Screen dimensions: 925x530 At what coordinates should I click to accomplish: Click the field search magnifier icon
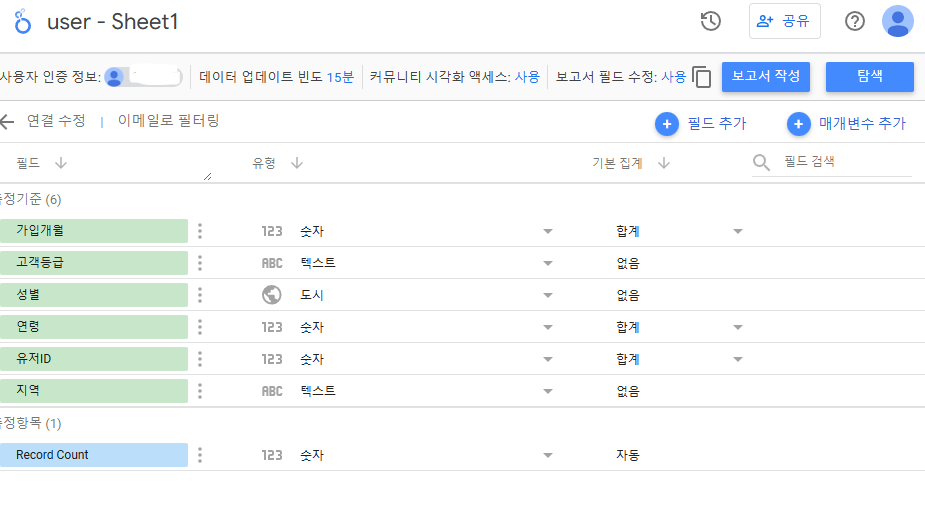tap(761, 162)
